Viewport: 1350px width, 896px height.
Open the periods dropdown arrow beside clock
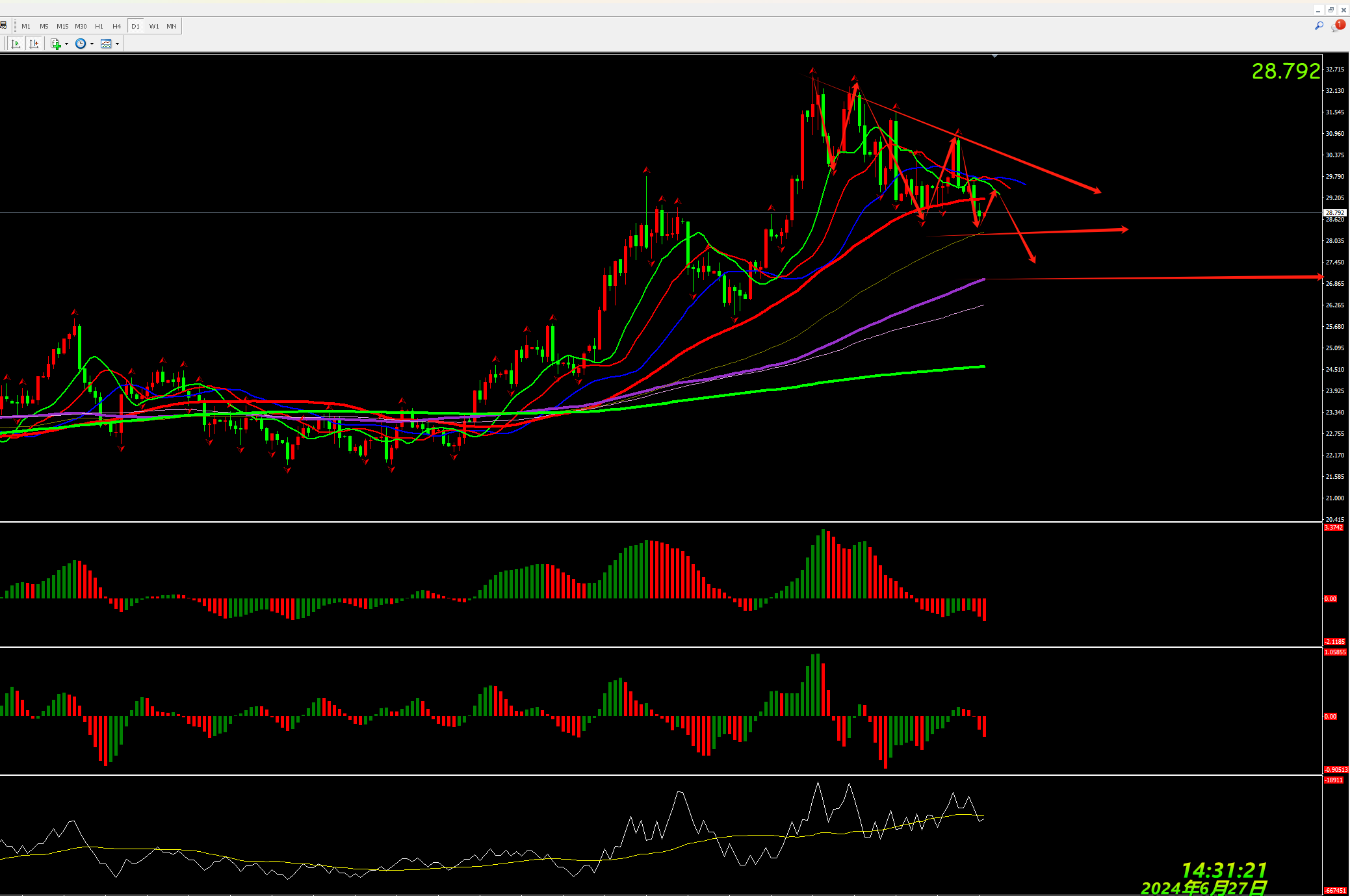[92, 44]
